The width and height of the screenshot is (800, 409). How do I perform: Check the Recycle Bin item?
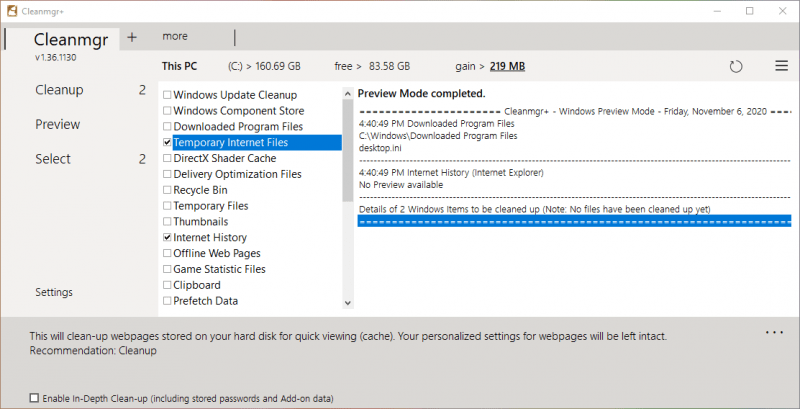[x=167, y=190]
